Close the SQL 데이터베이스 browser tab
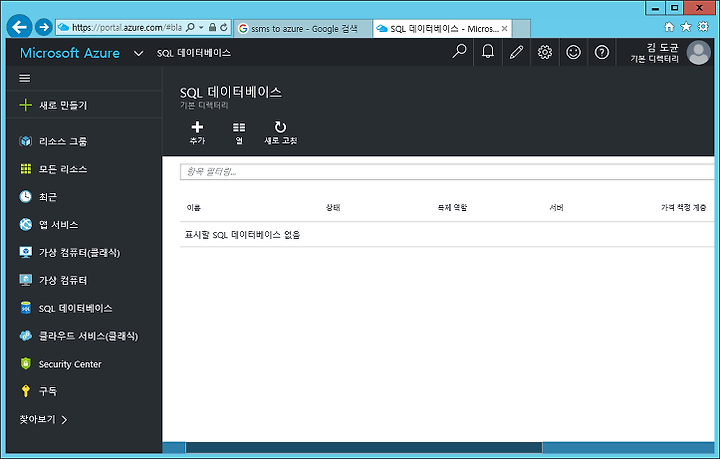The width and height of the screenshot is (720, 459). click(x=504, y=28)
